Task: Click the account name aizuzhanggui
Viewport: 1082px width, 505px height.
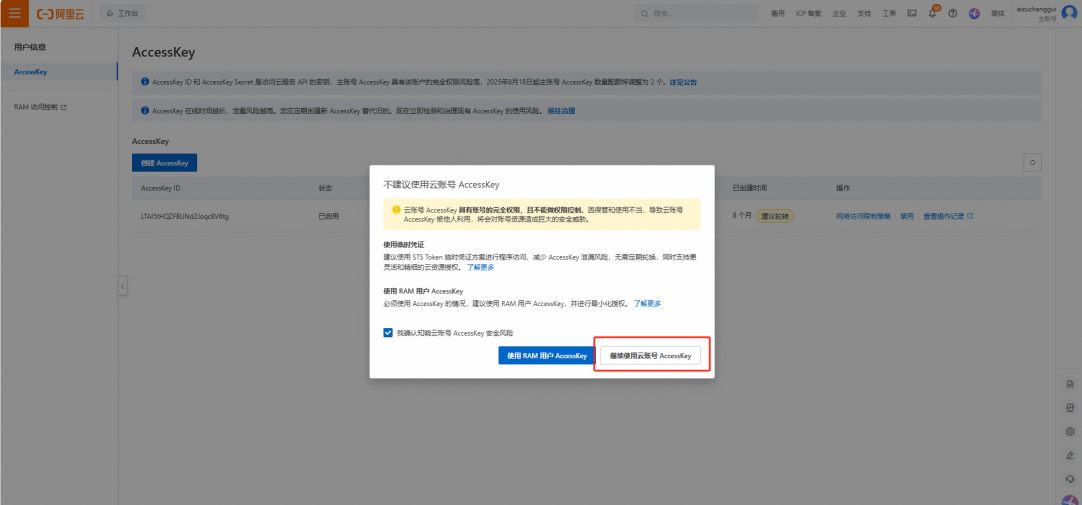Action: coord(1036,10)
